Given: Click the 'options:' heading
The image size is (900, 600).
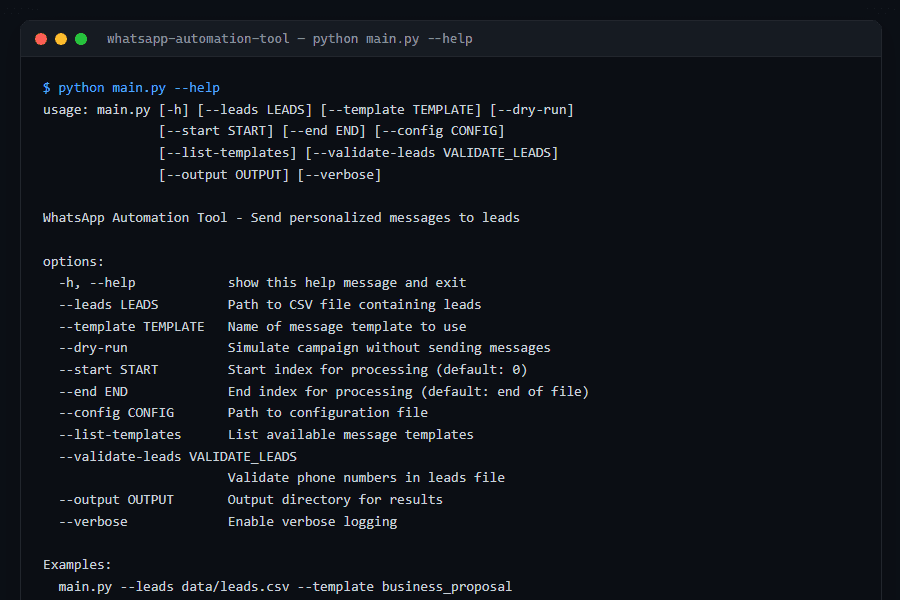Looking at the screenshot, I should point(73,262).
